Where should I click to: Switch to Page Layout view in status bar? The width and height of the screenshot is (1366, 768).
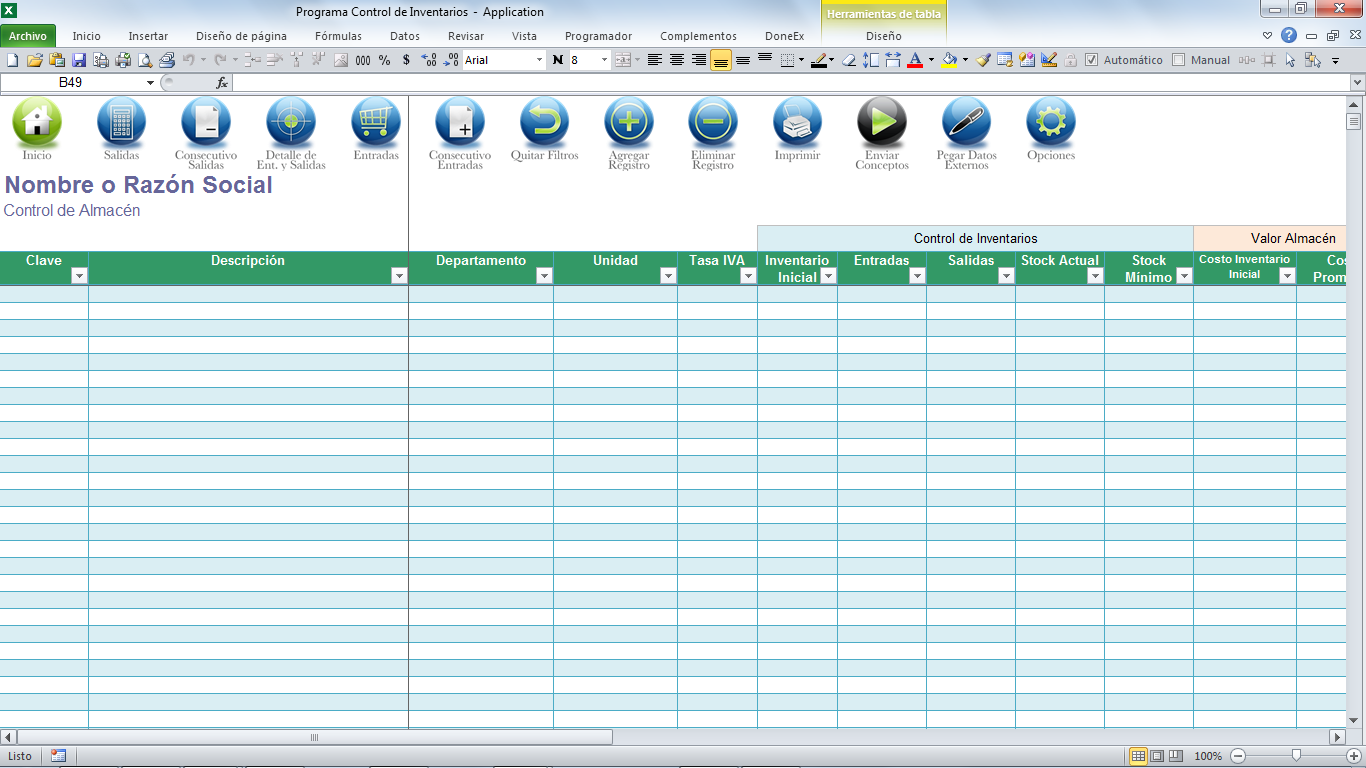1157,756
